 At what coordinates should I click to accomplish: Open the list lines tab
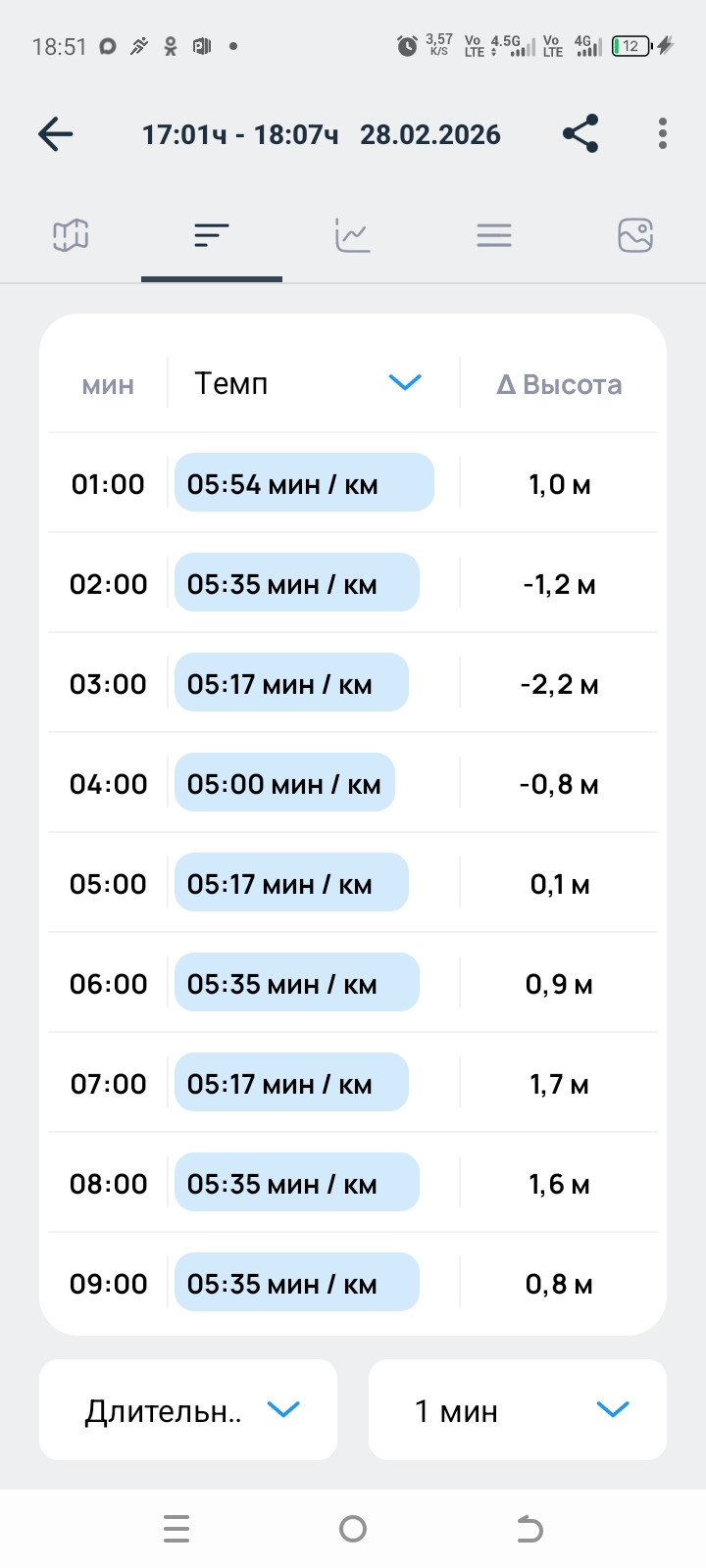click(494, 235)
